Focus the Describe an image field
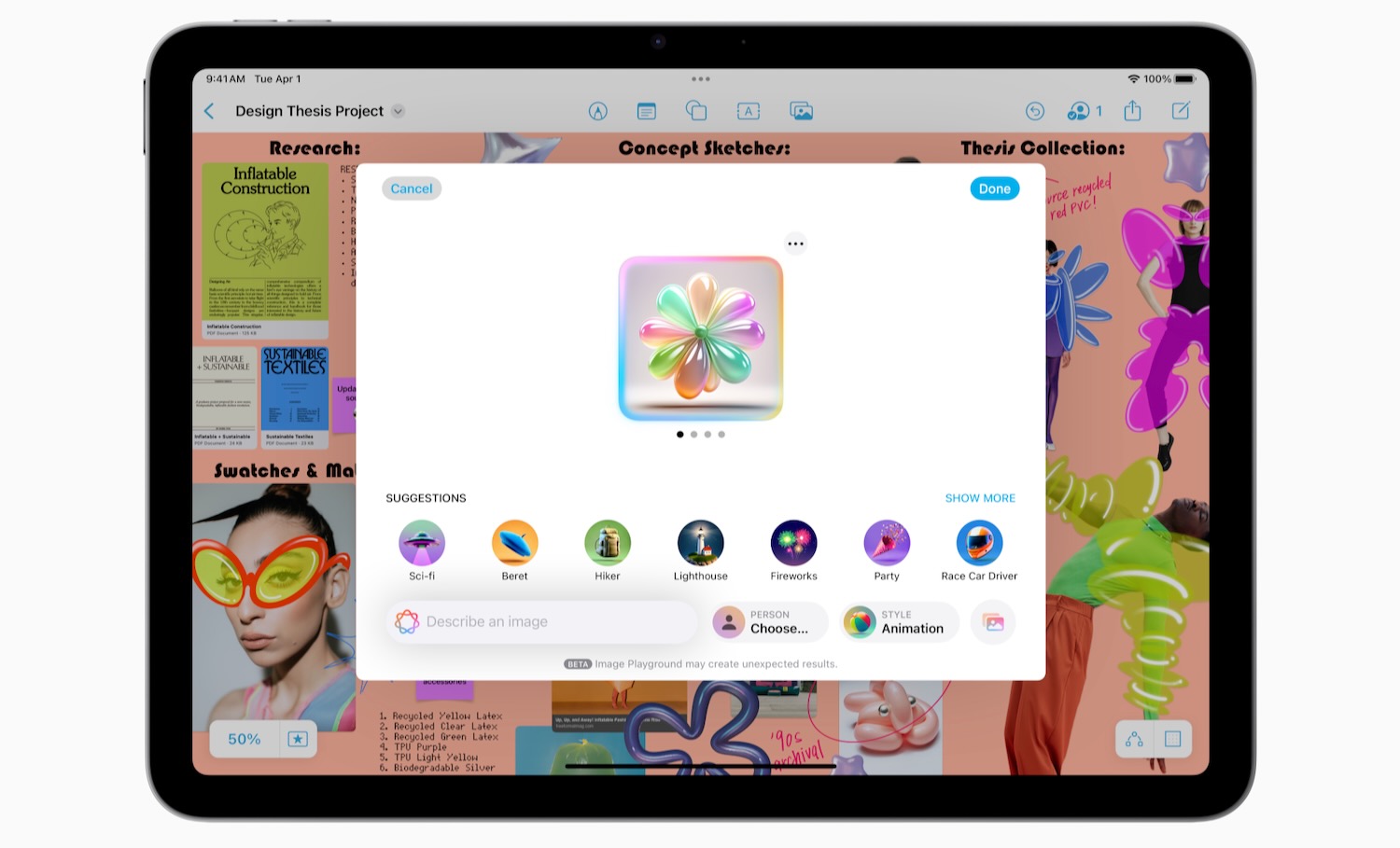Screen dimensions: 1400x848 tap(541, 622)
